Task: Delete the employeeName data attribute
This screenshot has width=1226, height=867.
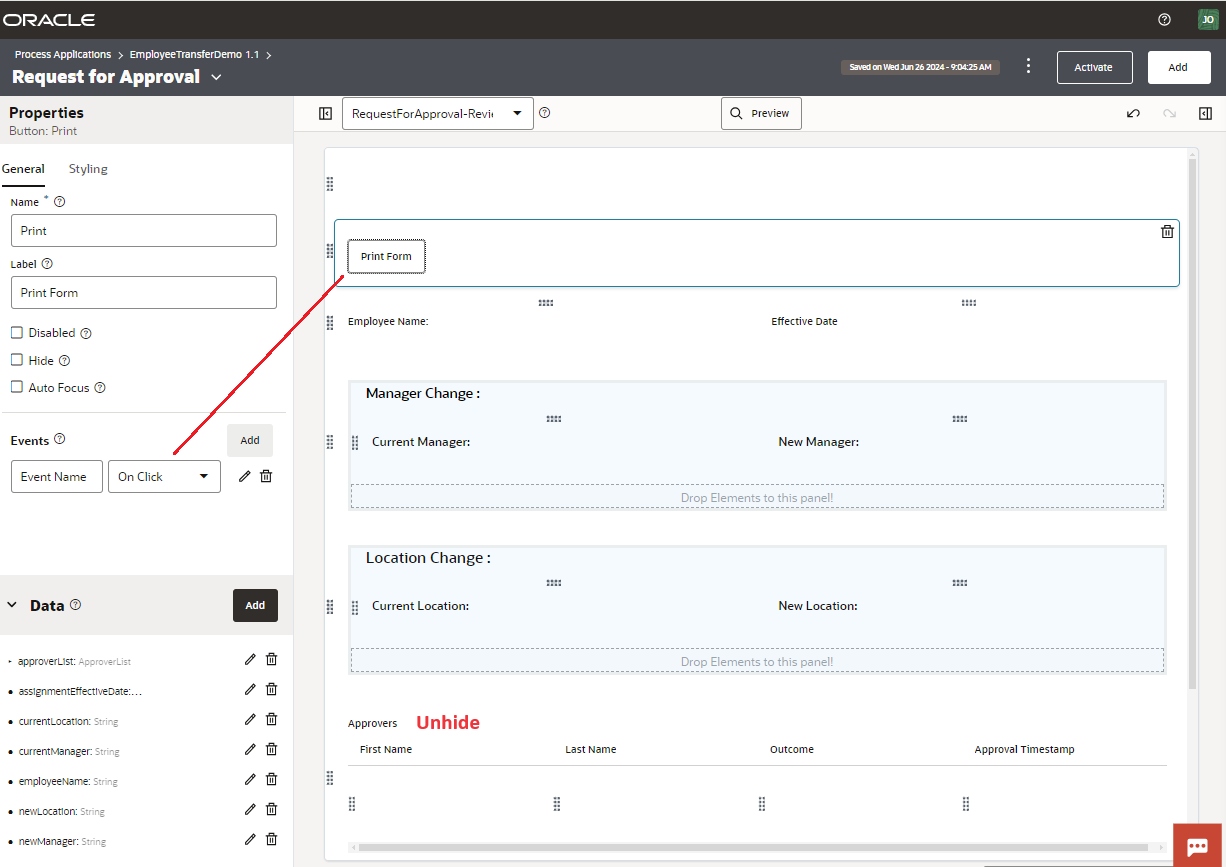Action: pyautogui.click(x=271, y=780)
